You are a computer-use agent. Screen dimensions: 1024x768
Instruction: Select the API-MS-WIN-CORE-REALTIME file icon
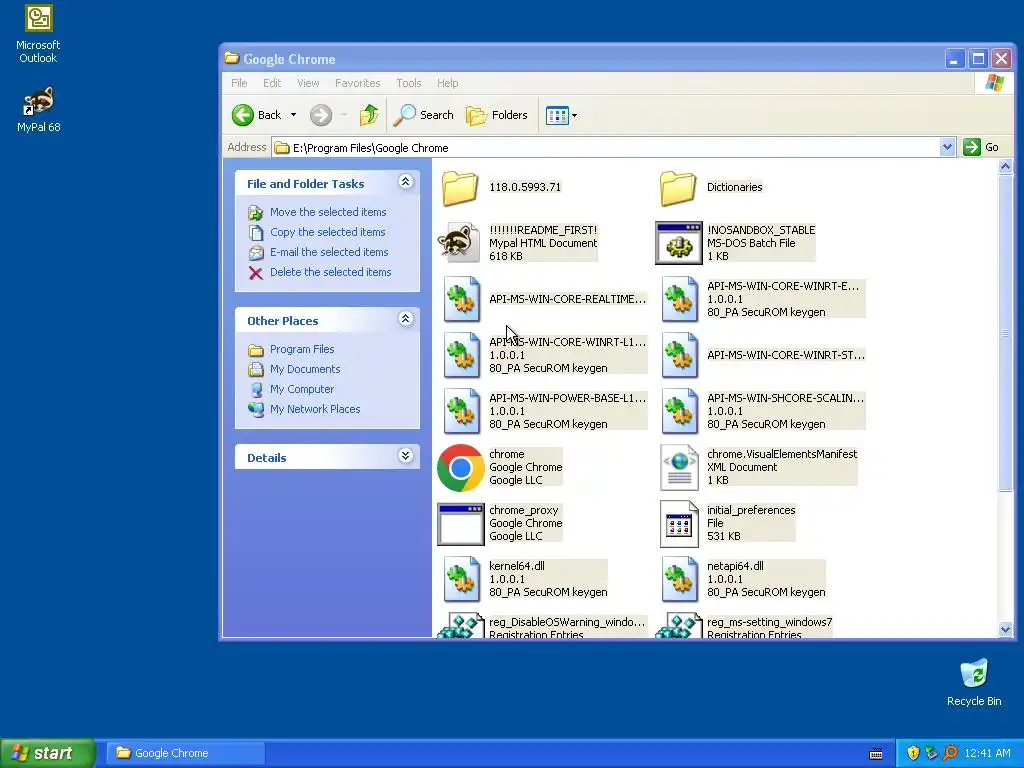click(x=462, y=299)
